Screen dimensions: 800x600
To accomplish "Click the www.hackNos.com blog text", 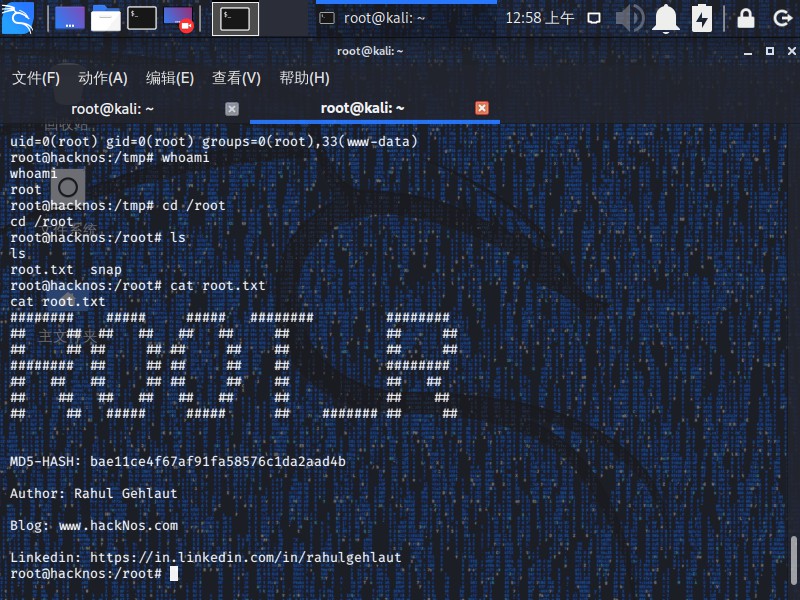I will (118, 526).
